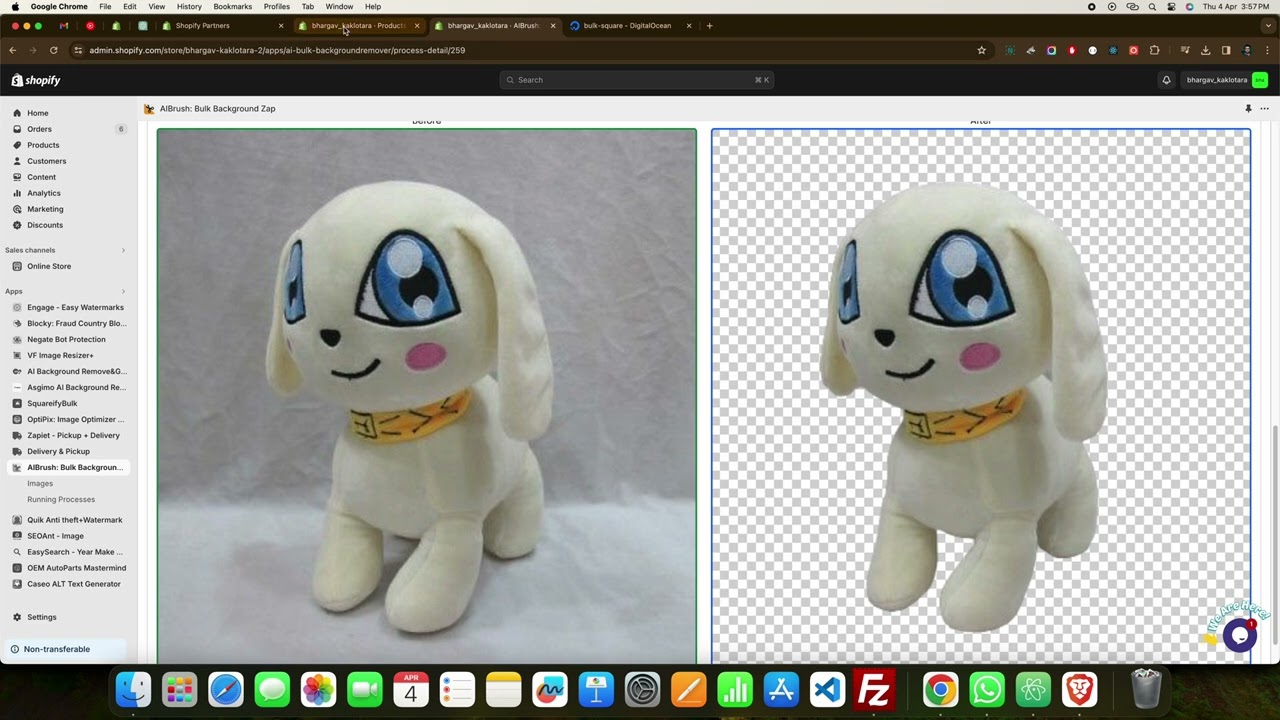This screenshot has height=720, width=1280.
Task: Open the bhargav_kaklotara account menu
Action: [1226, 80]
